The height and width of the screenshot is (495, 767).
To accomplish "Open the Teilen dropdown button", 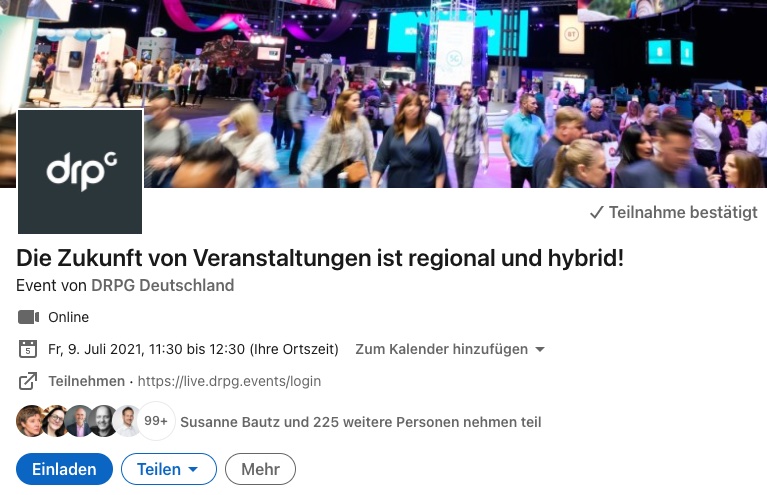I will [x=169, y=469].
